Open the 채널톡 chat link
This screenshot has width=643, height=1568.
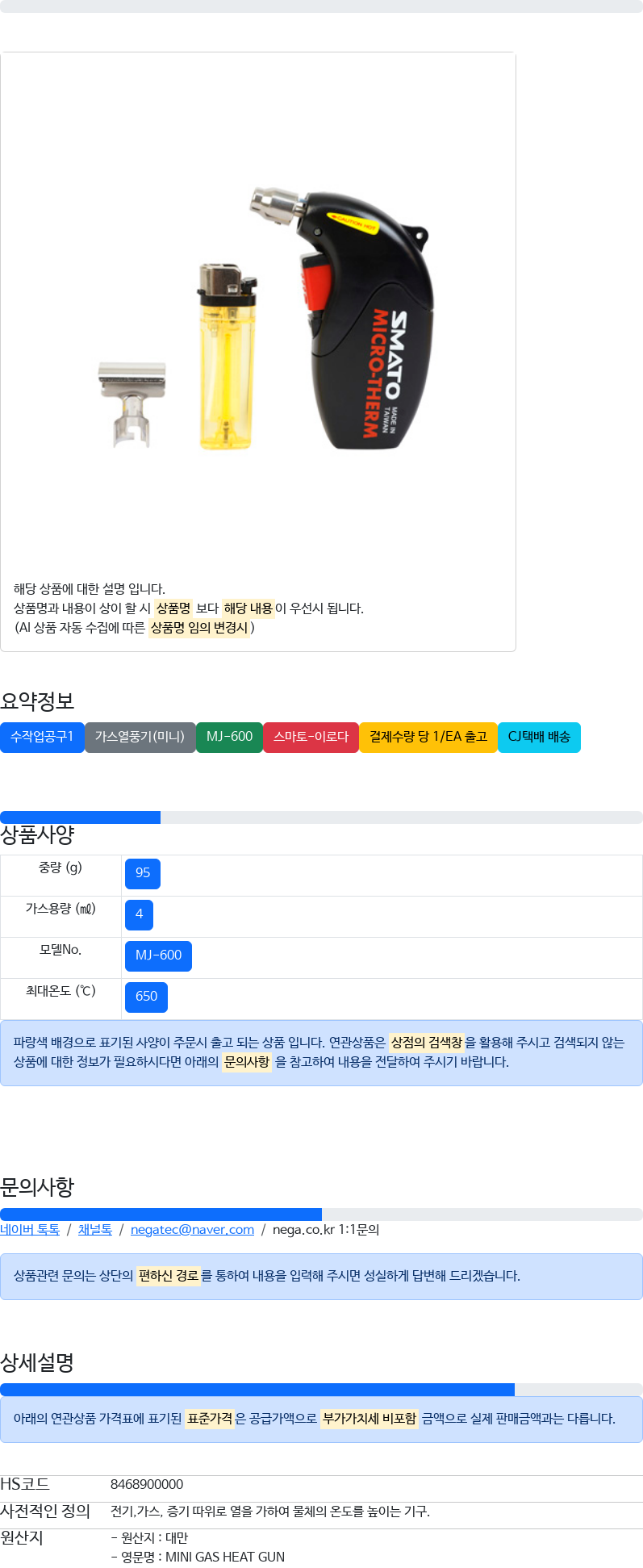click(95, 1230)
